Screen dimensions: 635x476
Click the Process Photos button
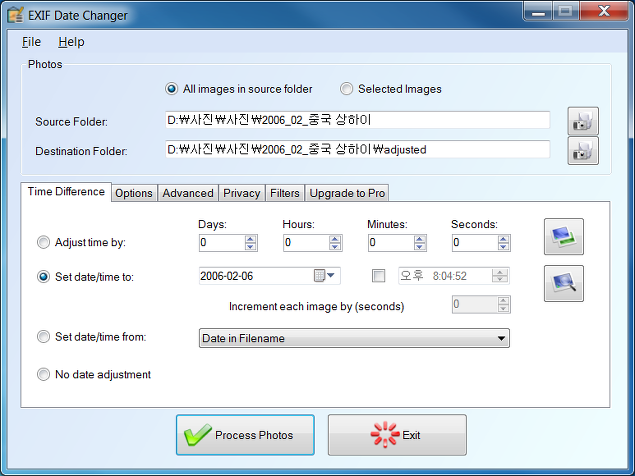245,435
